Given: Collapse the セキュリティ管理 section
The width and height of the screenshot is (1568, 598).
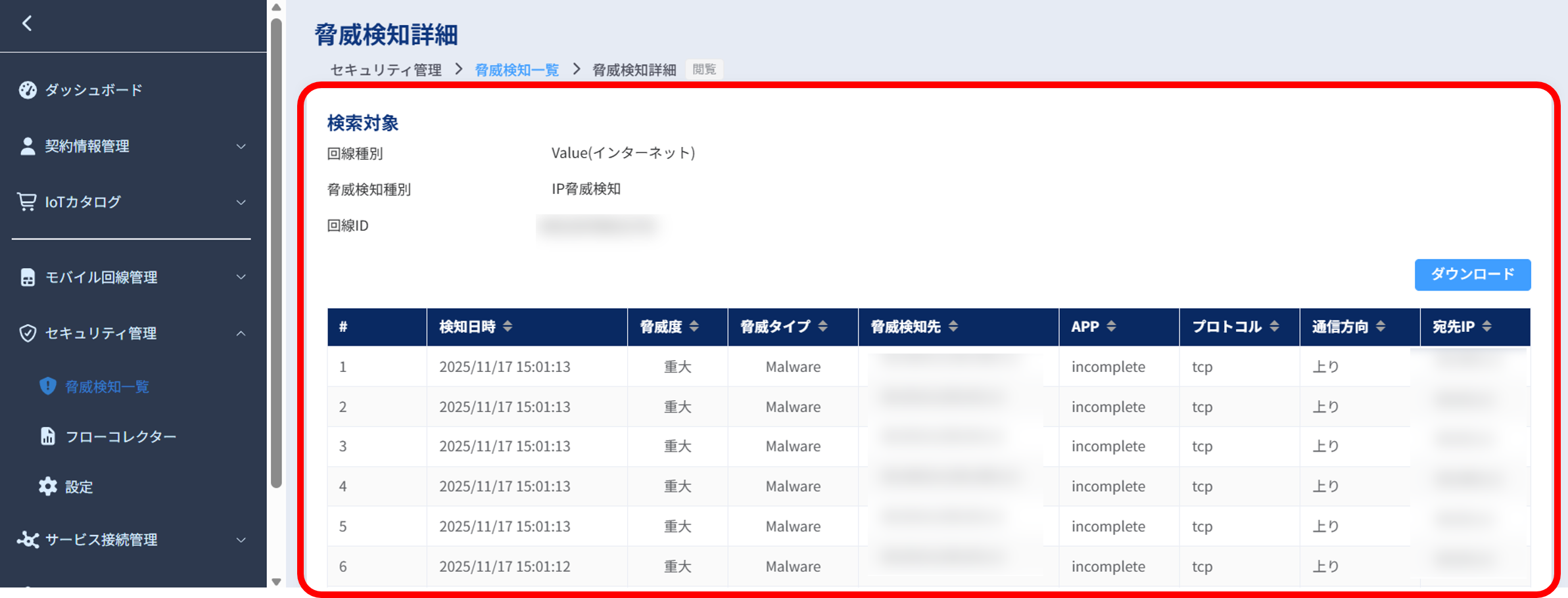Looking at the screenshot, I should coord(242,333).
